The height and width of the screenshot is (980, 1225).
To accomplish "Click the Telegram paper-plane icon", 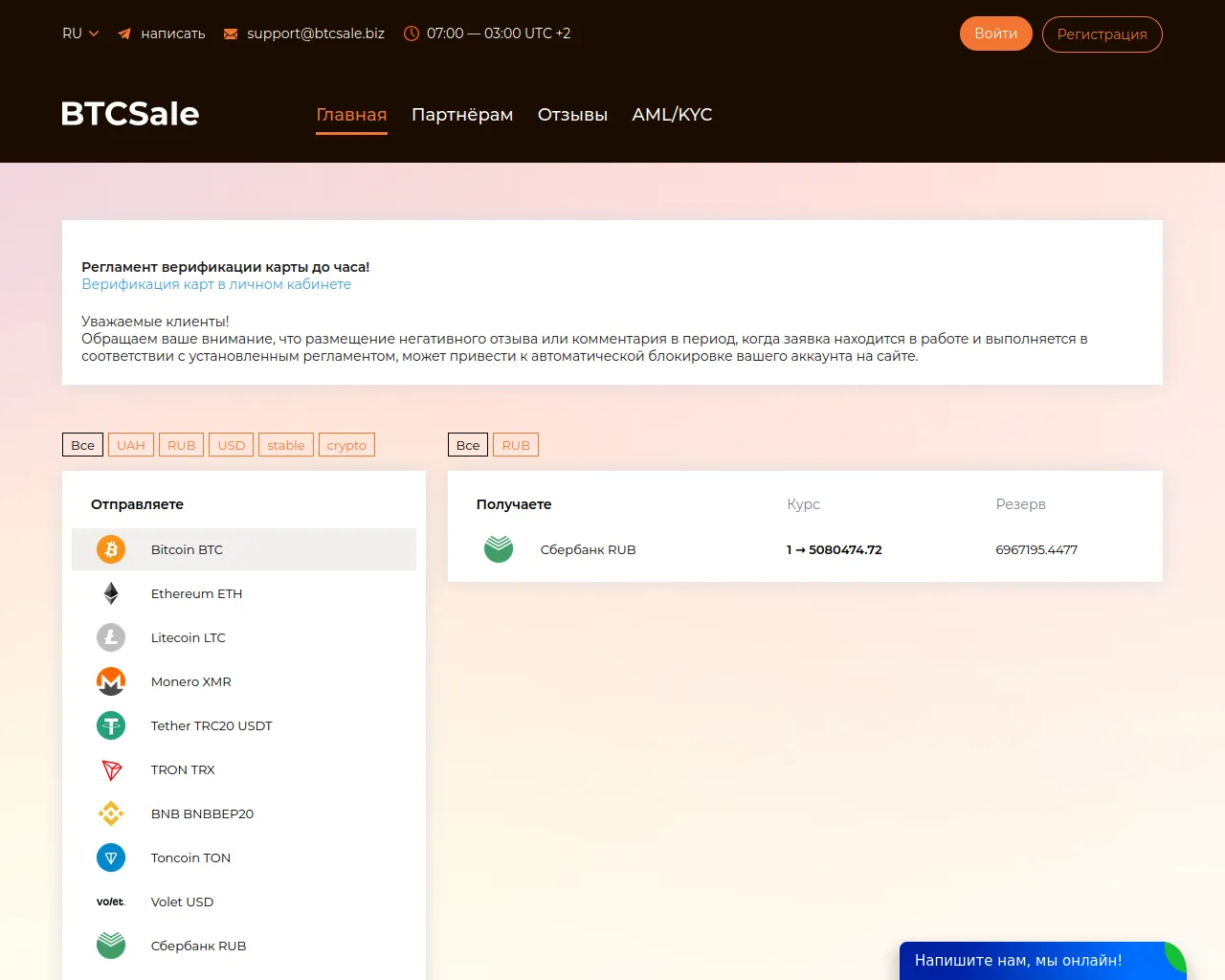I will 124,33.
